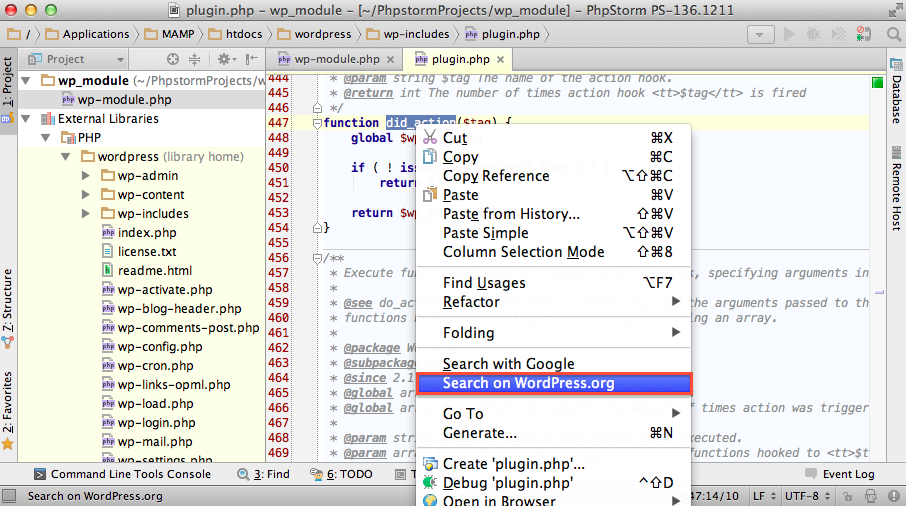Choose Copy from context menu
Viewport: 906px width, 506px height.
click(x=553, y=157)
